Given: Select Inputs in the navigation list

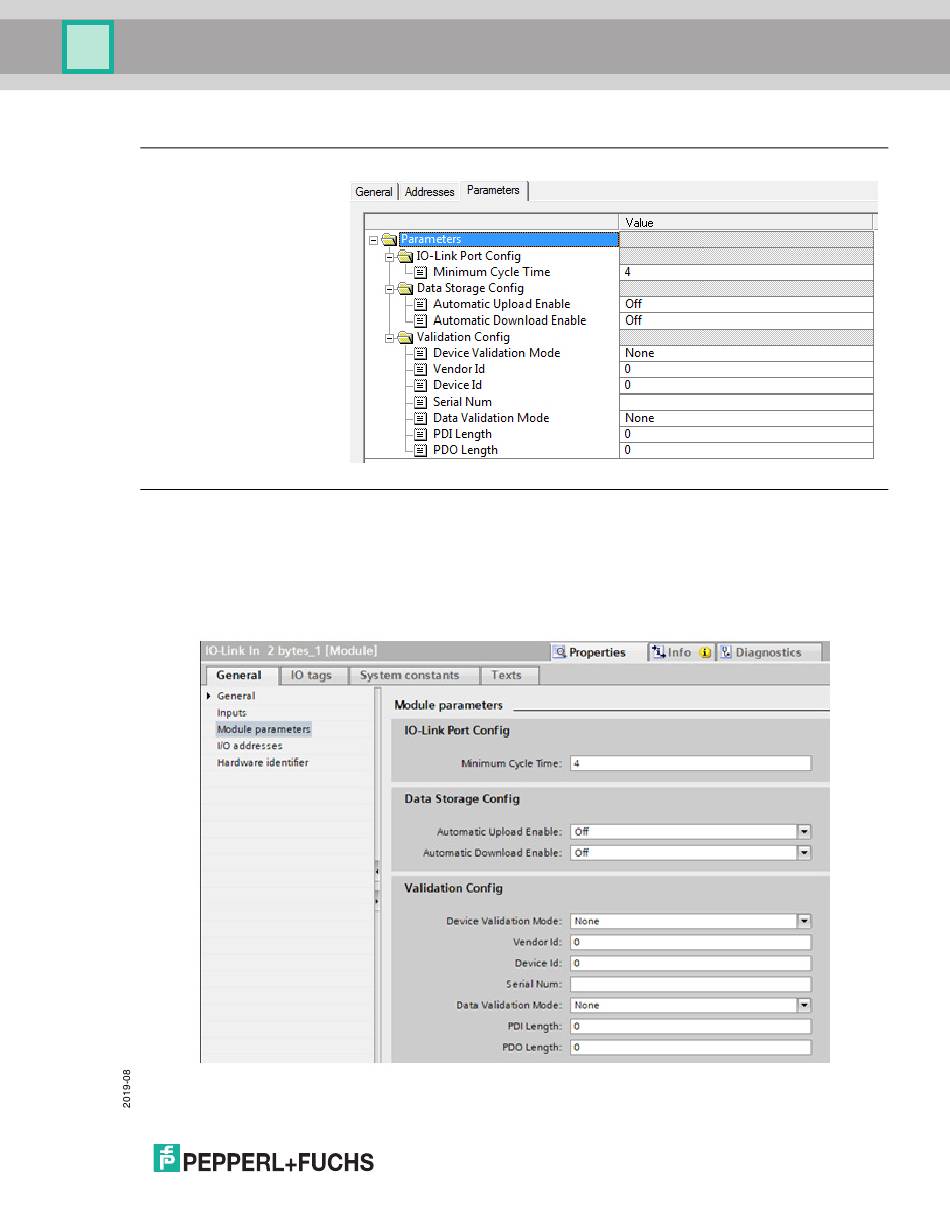Looking at the screenshot, I should click(232, 713).
